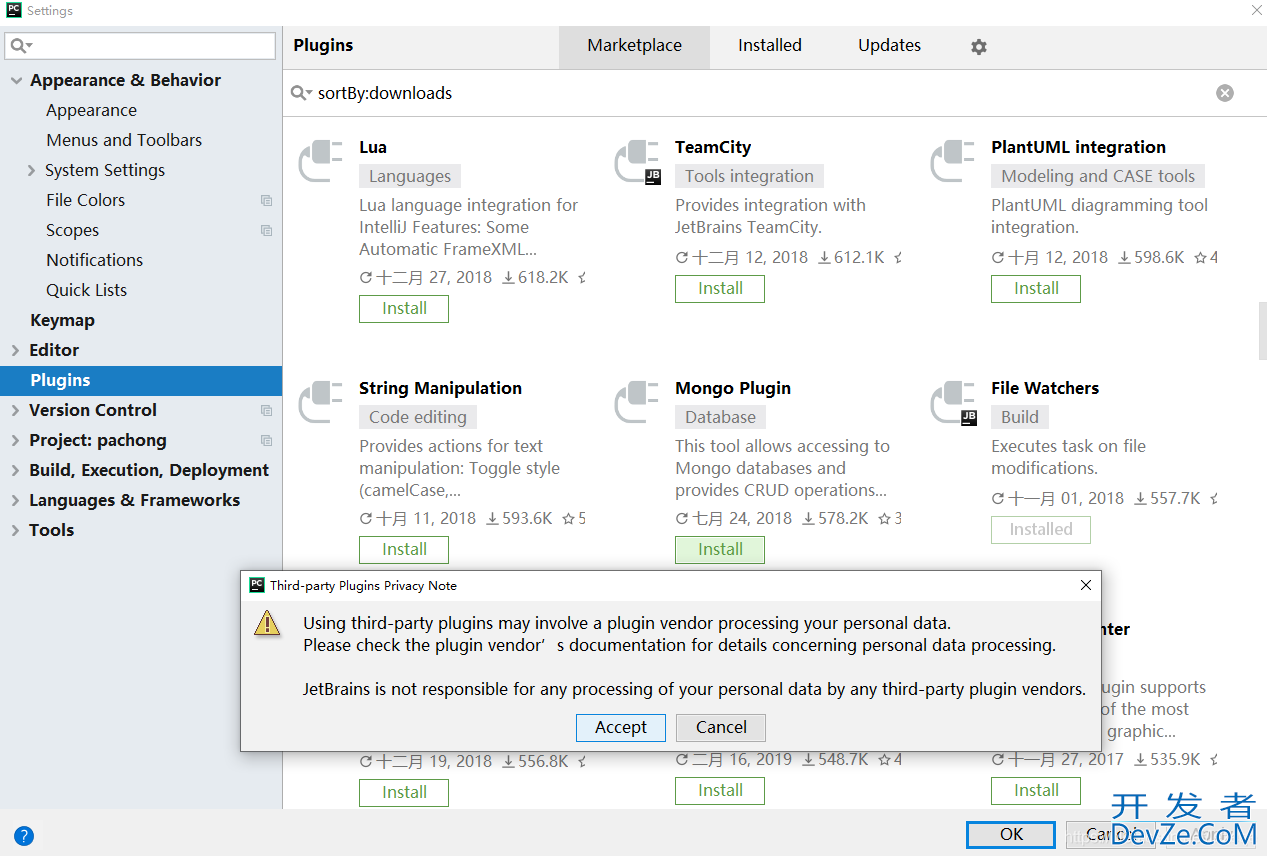
Task: Expand the System Settings node
Action: [x=32, y=170]
